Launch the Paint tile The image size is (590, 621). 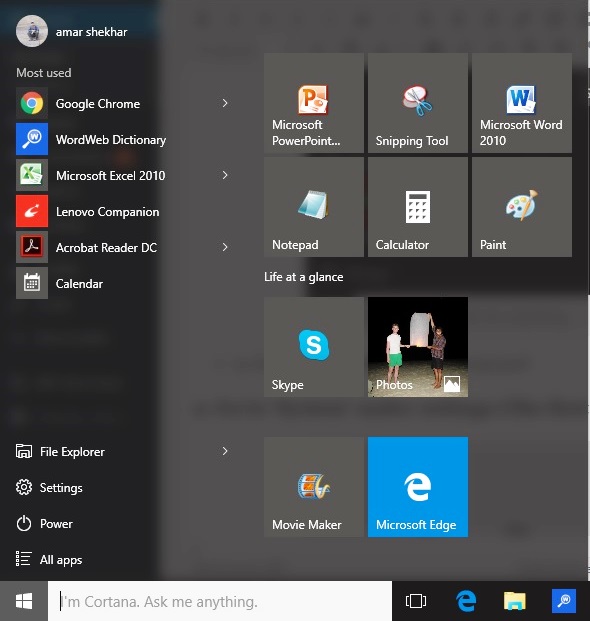pyautogui.click(x=522, y=207)
